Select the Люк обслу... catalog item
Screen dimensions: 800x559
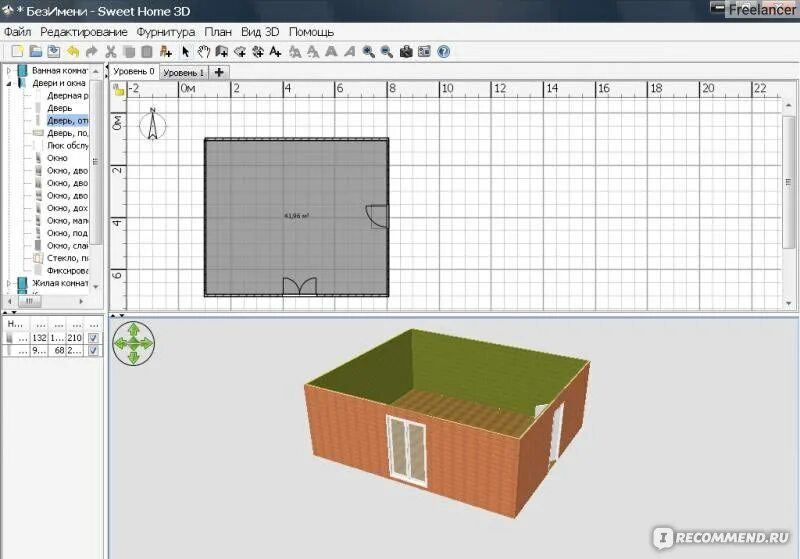(x=67, y=145)
